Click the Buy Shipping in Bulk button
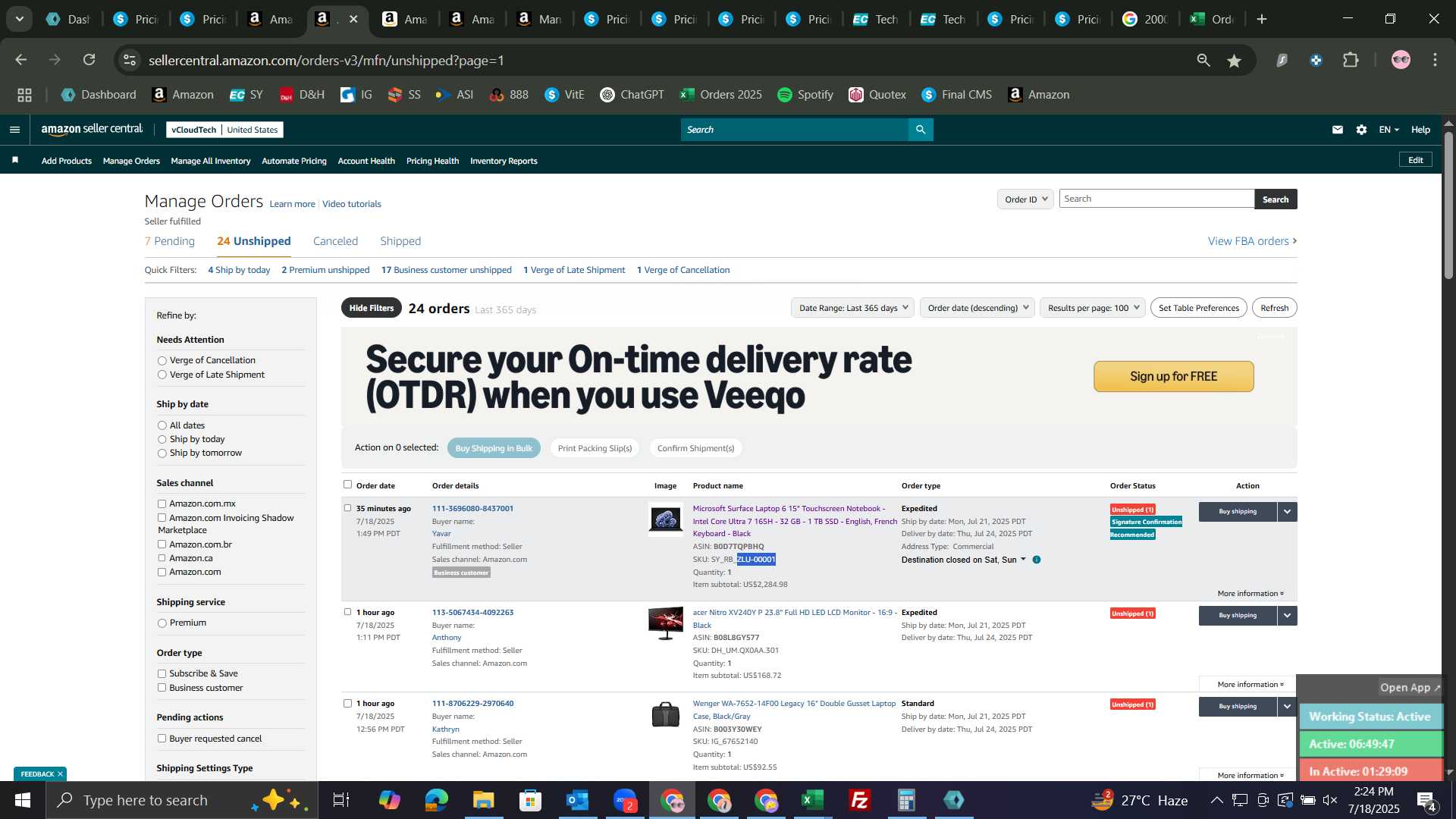1456x819 pixels. click(x=494, y=448)
